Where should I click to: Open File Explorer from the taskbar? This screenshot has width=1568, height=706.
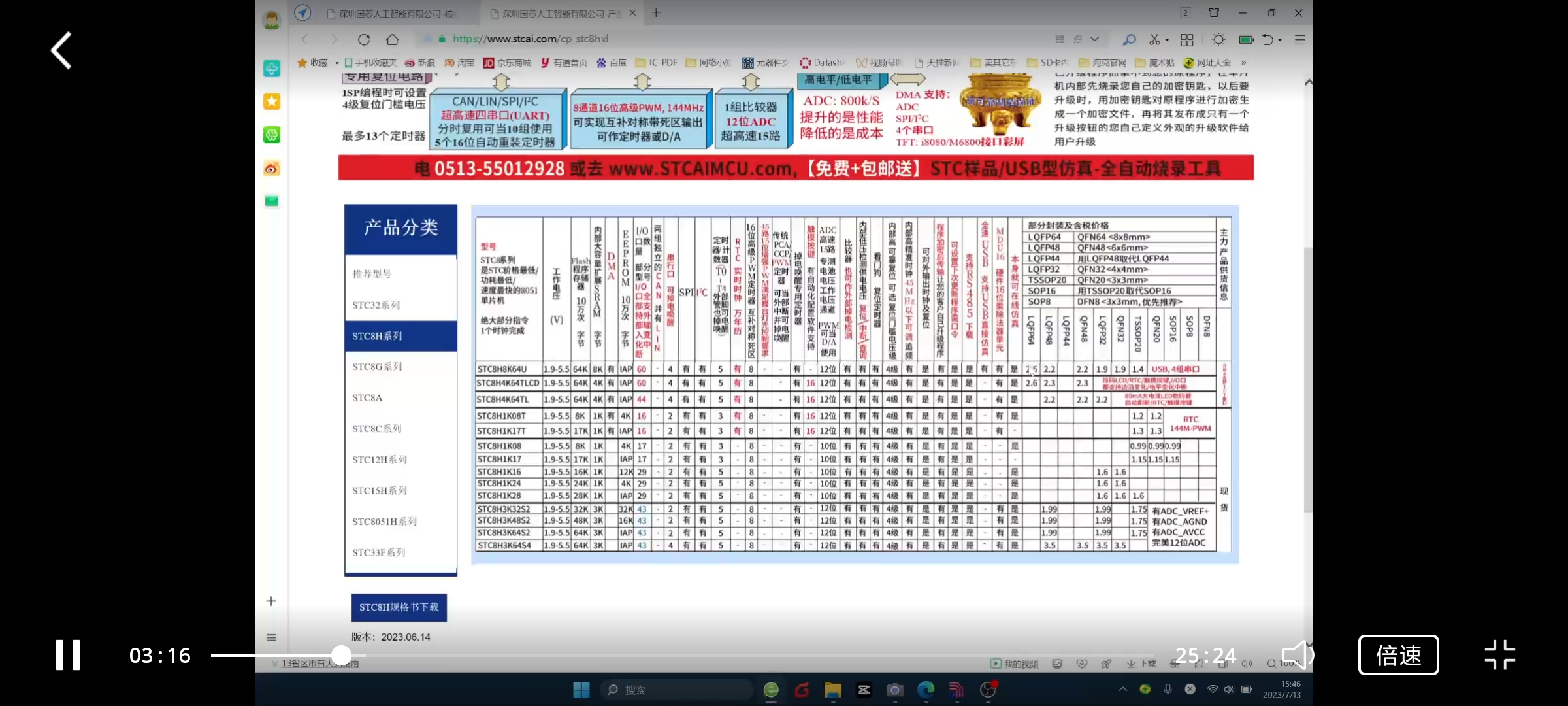coord(832,690)
